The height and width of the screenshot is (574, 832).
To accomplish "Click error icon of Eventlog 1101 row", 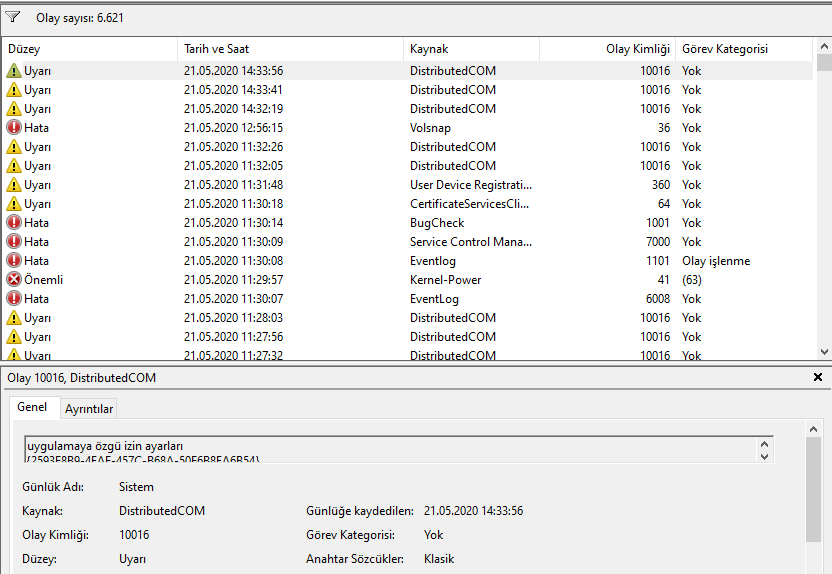I will pos(14,261).
